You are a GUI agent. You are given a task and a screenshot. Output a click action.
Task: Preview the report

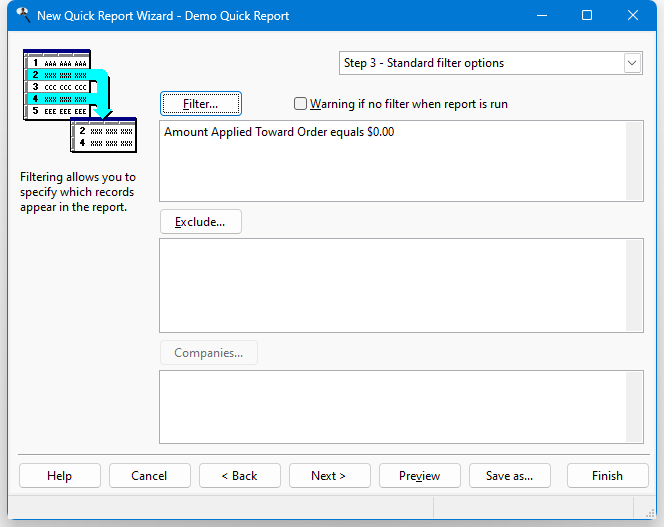point(419,476)
